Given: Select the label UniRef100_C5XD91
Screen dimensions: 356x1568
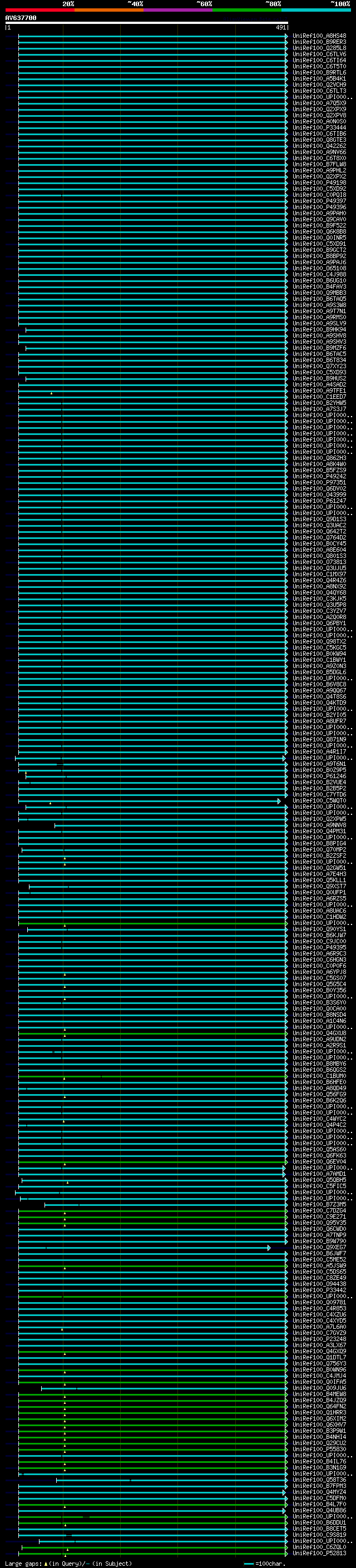Looking at the screenshot, I should pyautogui.click(x=319, y=244).
